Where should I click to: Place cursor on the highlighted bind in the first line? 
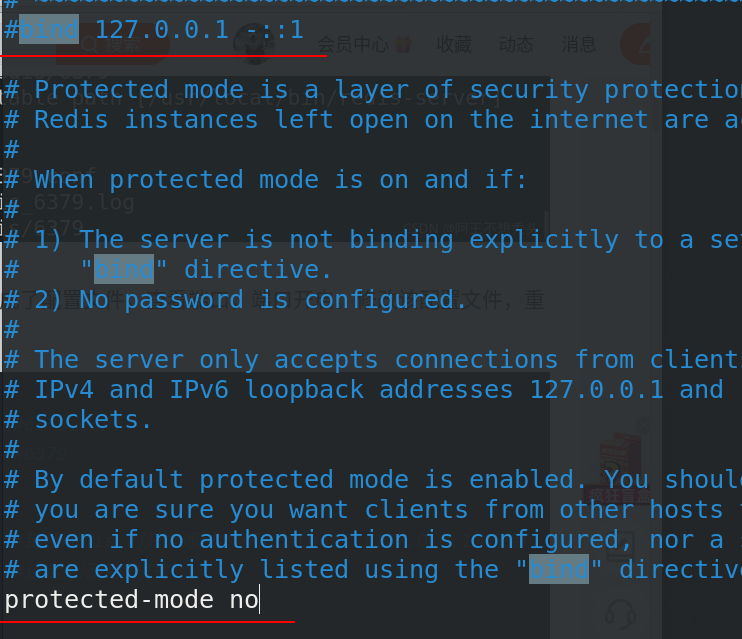[49, 29]
